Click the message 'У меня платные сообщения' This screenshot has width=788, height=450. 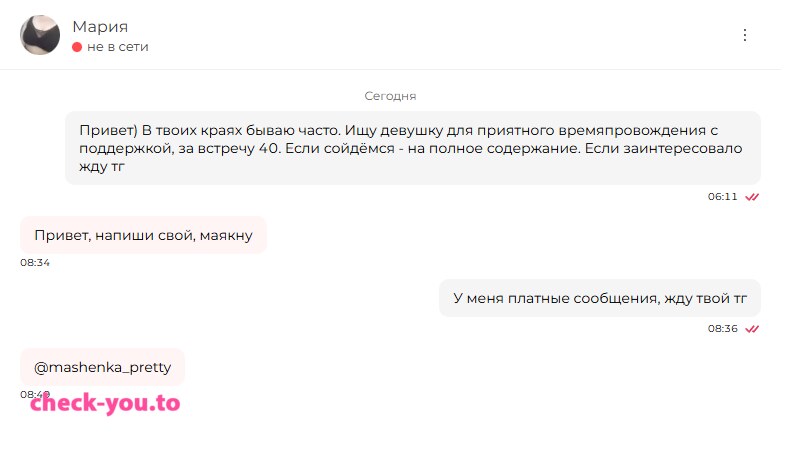click(600, 298)
